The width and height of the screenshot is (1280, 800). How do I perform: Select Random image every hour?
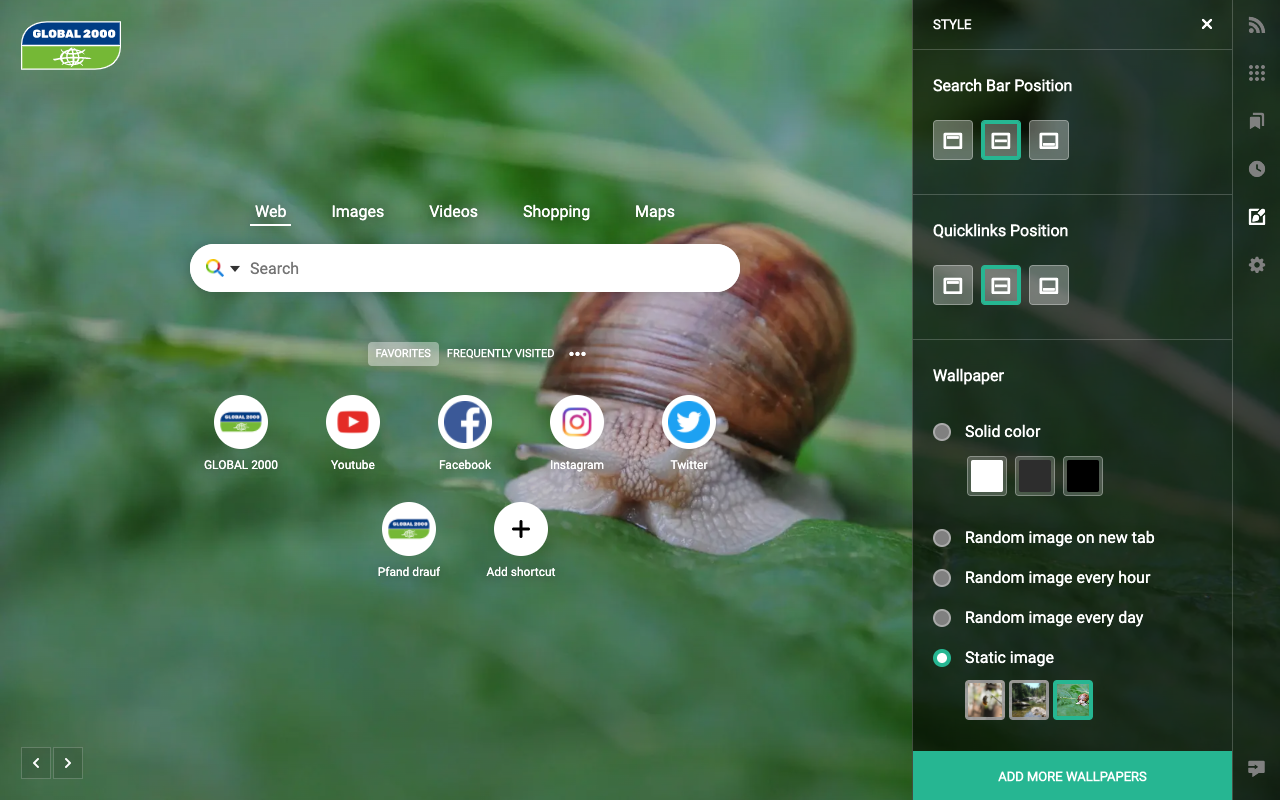[x=942, y=578]
